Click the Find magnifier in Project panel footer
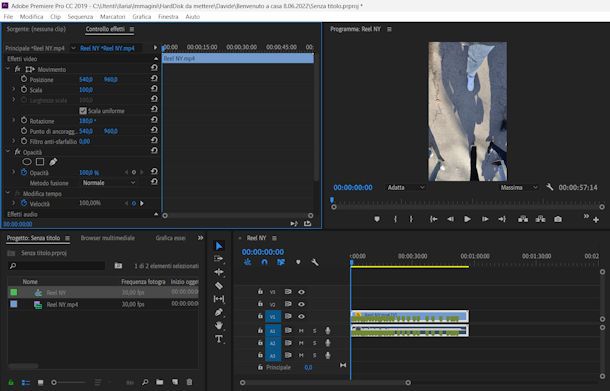 145,382
